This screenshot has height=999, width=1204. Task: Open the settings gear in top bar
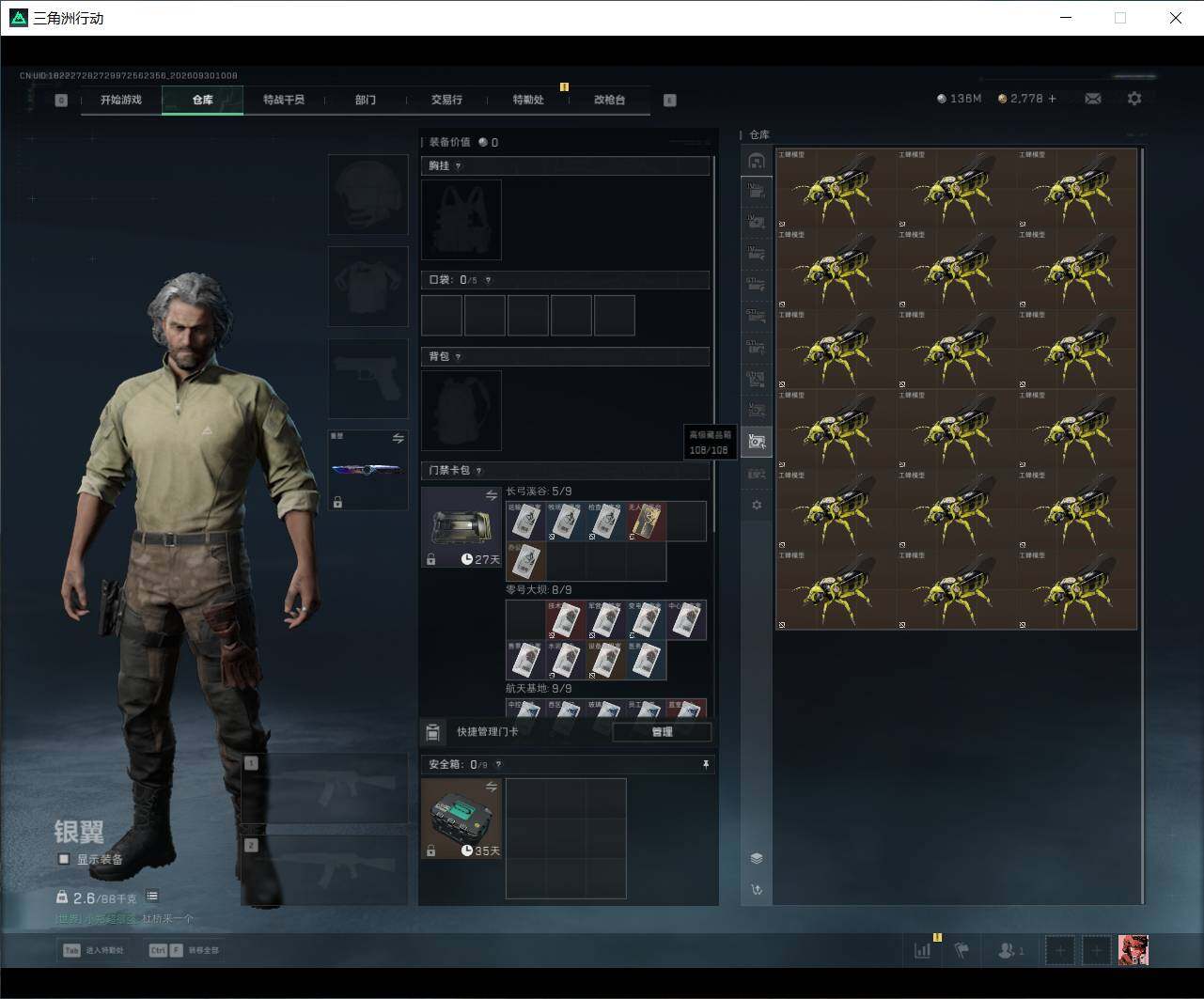(1134, 99)
